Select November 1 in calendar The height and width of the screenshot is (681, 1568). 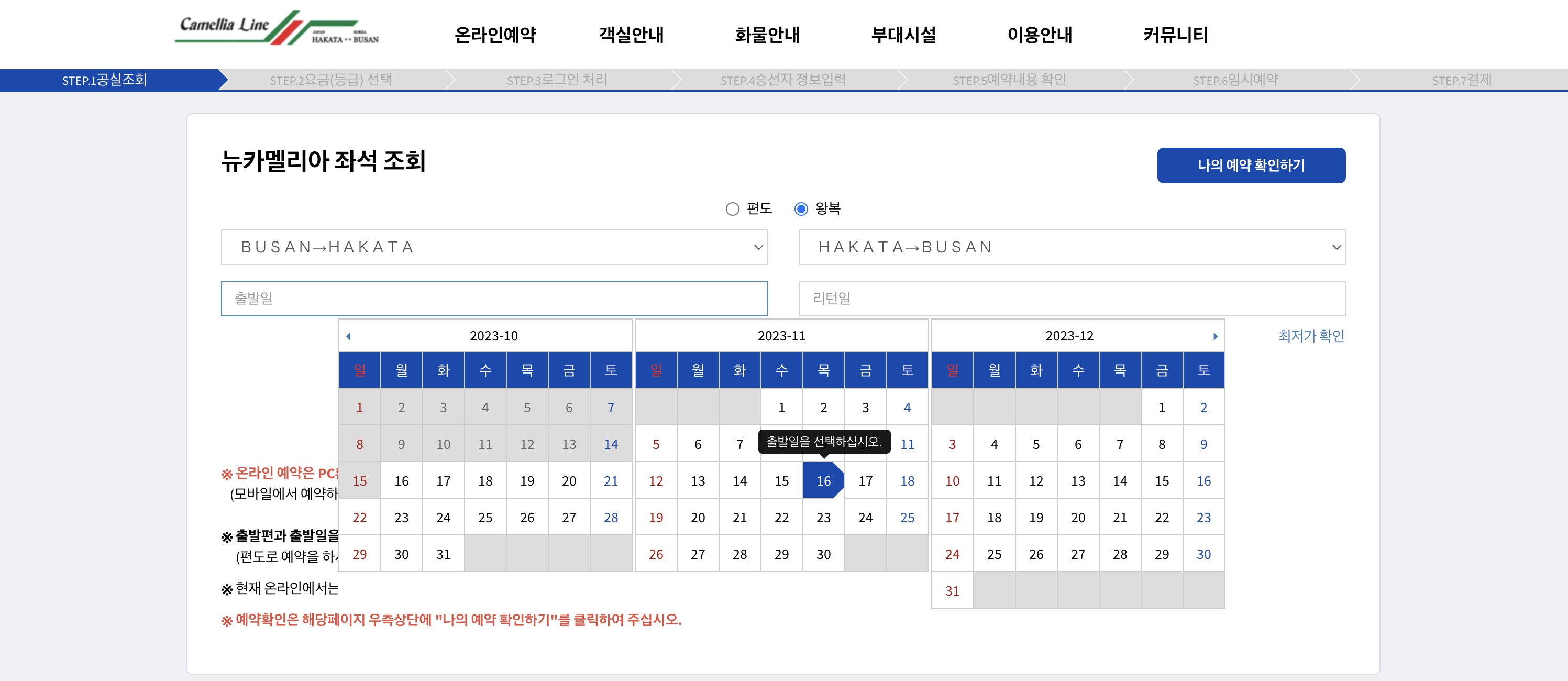(x=781, y=408)
